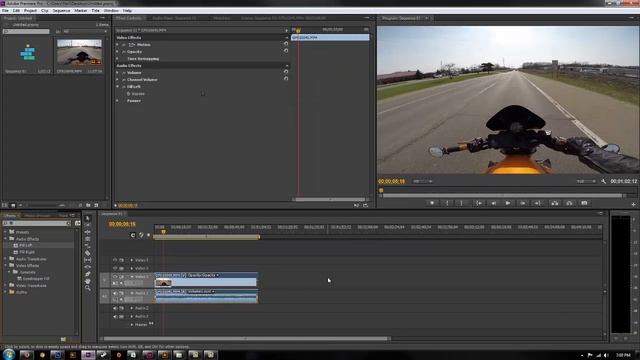The width and height of the screenshot is (640, 360).
Task: Toggle the Fill Left bypass checkbox
Action: pos(203,94)
